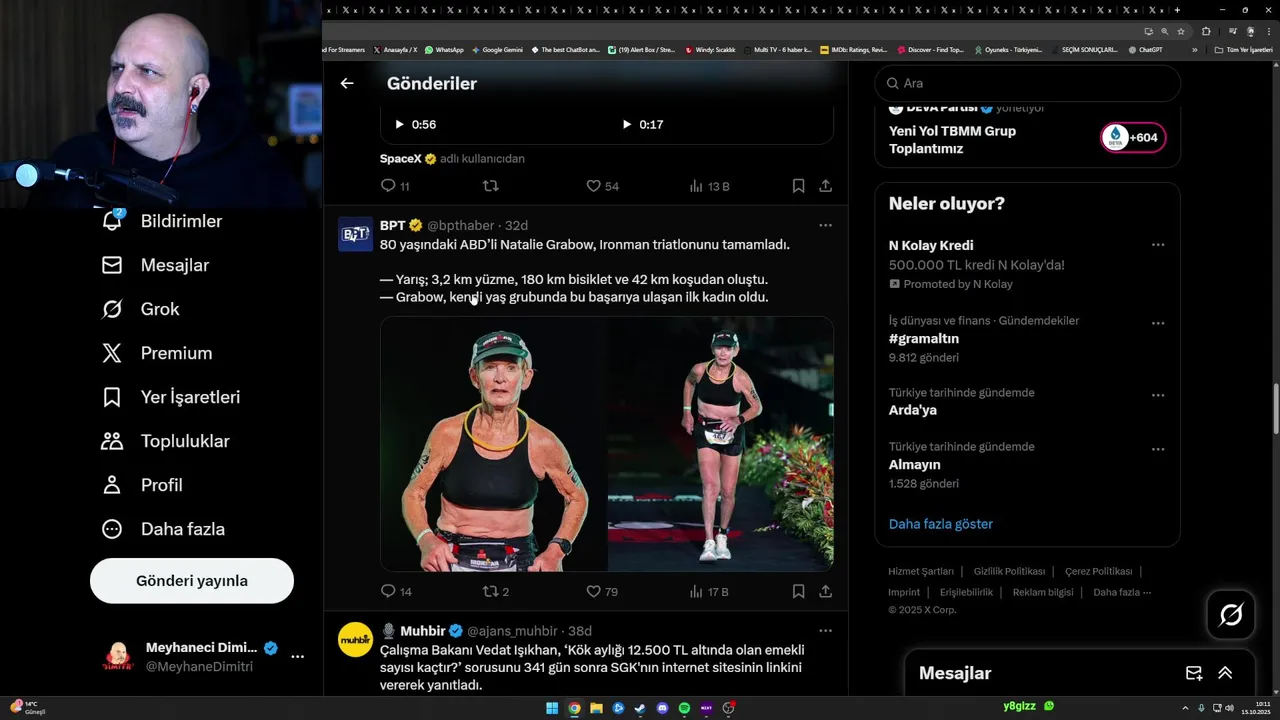Open Grok from the sidebar
Screen dimensions: 1280x720
tap(140, 309)
